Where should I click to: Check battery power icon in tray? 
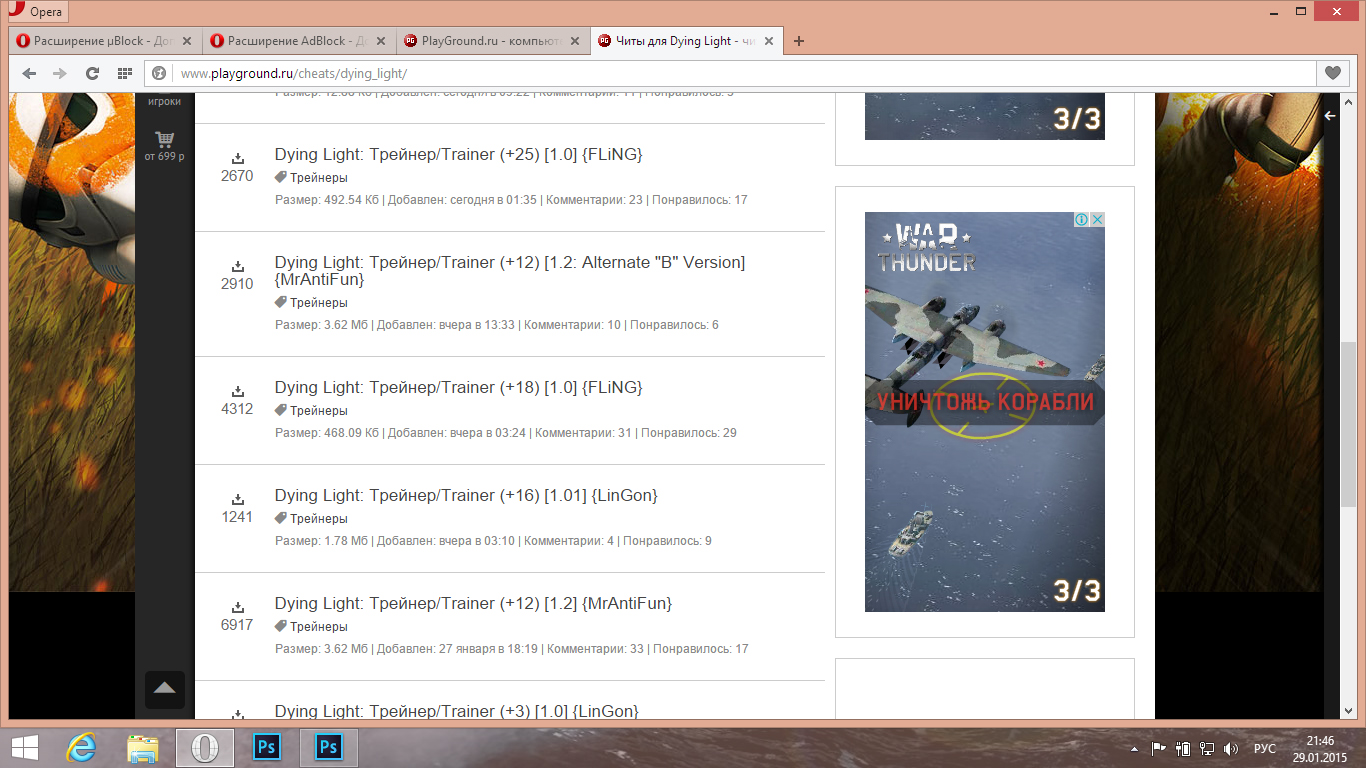pyautogui.click(x=1183, y=748)
